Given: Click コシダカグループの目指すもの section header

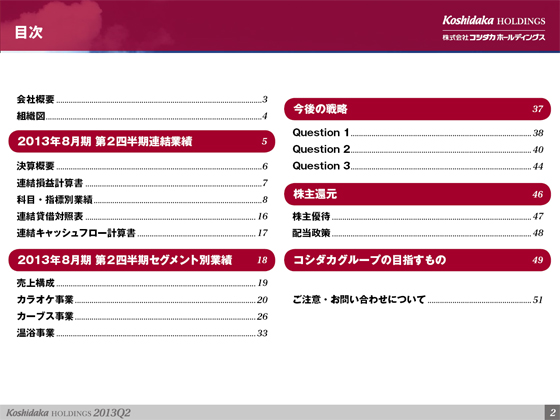Looking at the screenshot, I should [x=418, y=260].
